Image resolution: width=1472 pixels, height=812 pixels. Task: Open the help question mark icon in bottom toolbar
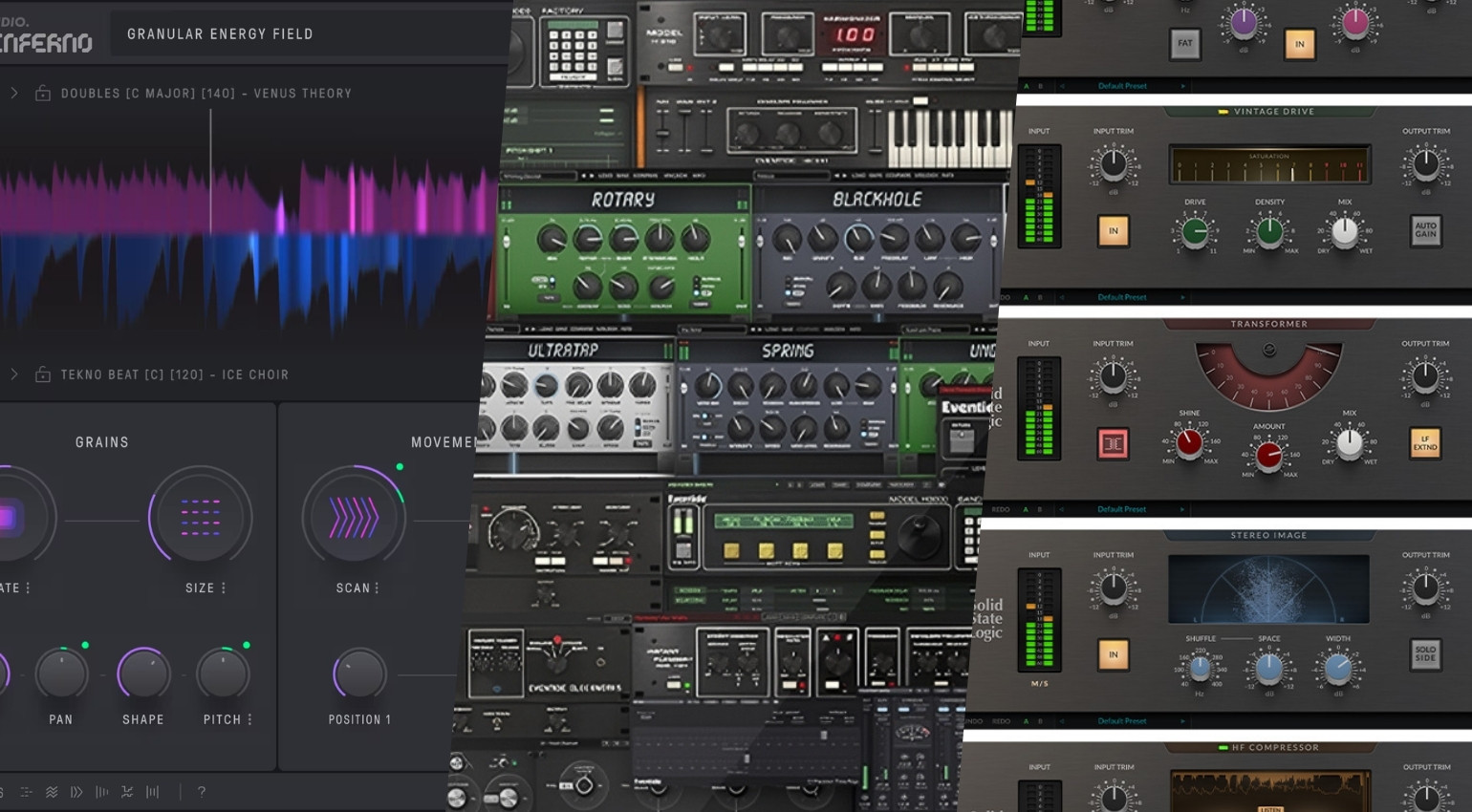click(201, 792)
